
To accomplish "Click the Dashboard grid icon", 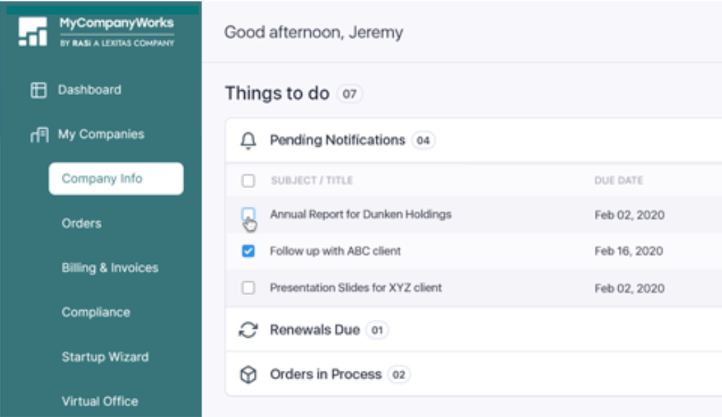I will tap(38, 90).
